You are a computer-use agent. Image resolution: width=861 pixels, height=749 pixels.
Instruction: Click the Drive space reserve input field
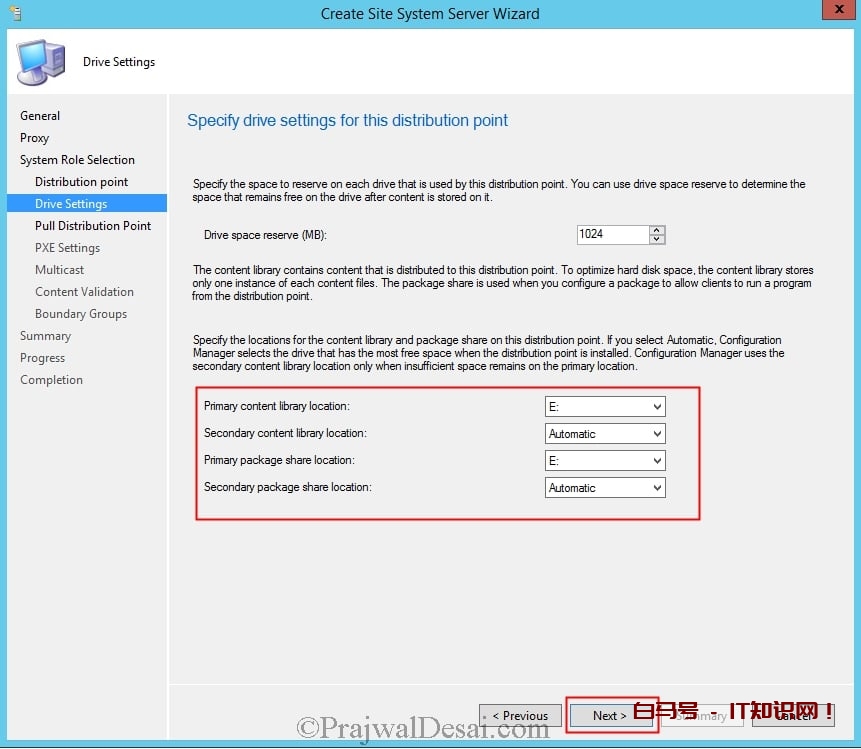(x=612, y=235)
